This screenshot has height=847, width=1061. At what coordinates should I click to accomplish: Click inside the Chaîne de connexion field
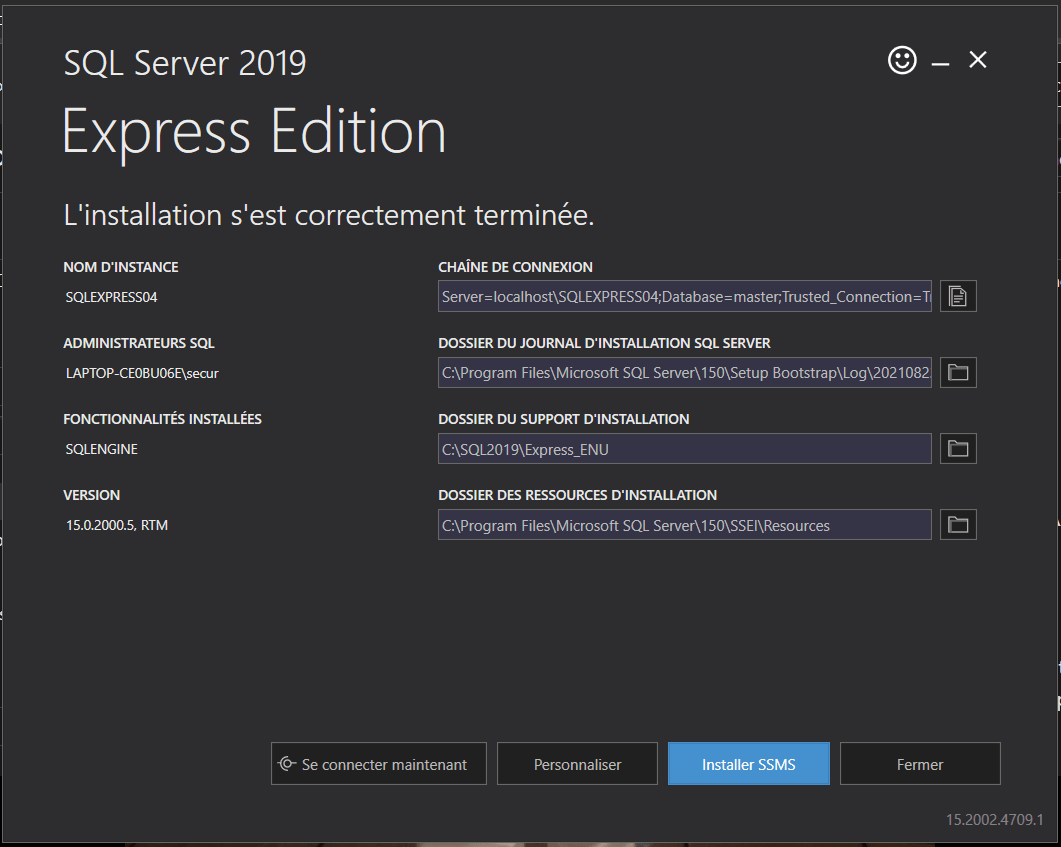[685, 297]
